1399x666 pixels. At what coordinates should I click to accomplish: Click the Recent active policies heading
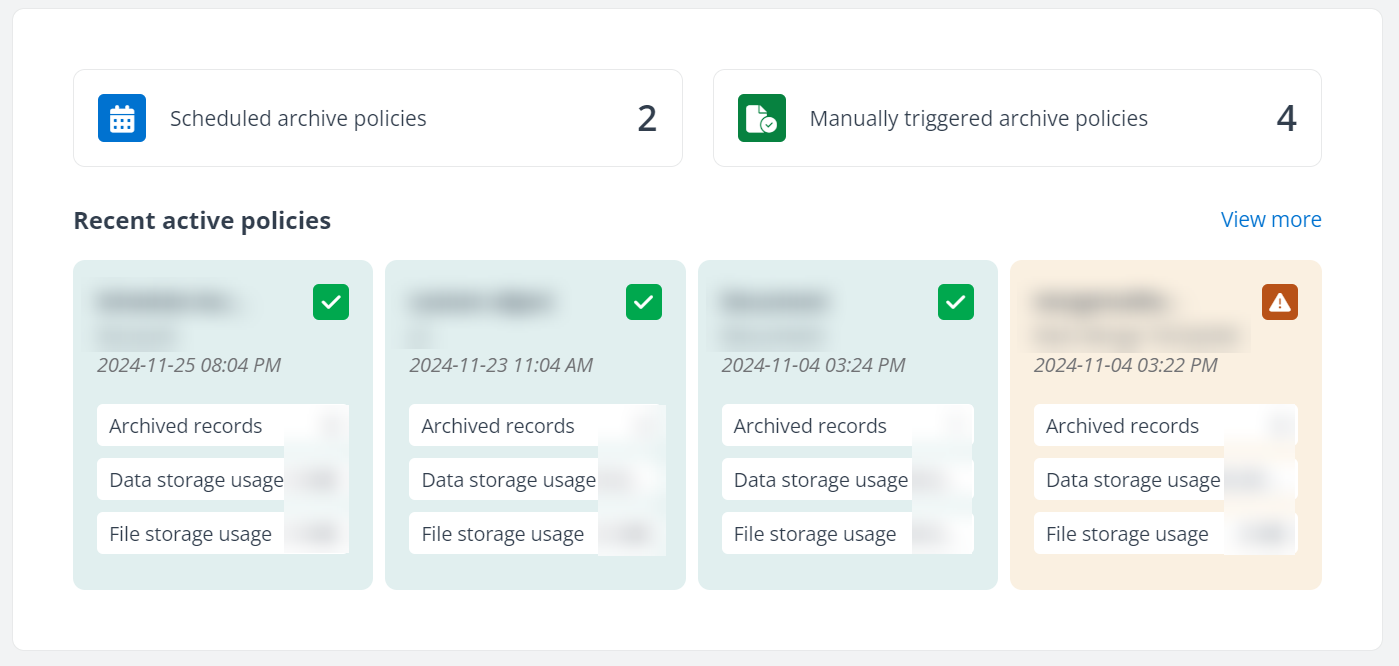(x=201, y=220)
